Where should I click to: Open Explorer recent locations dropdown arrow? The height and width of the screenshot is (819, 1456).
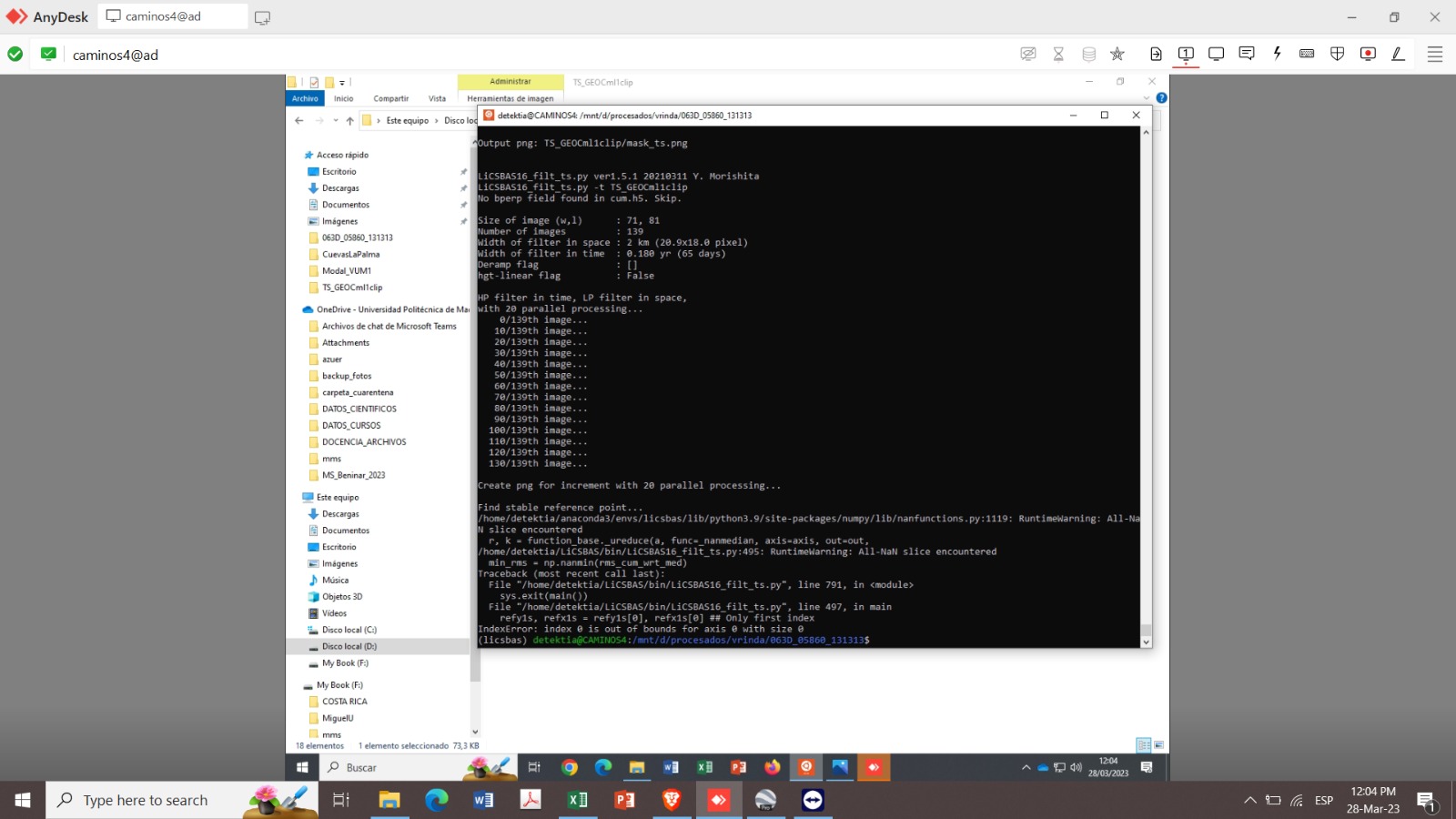(x=336, y=120)
